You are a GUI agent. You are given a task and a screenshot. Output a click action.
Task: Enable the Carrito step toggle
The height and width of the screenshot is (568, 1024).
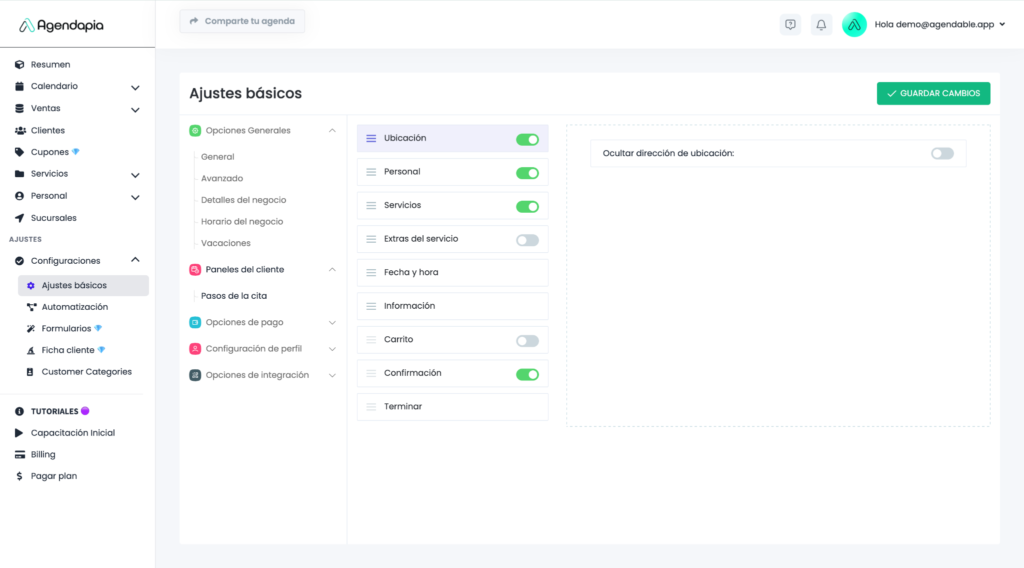[527, 341]
